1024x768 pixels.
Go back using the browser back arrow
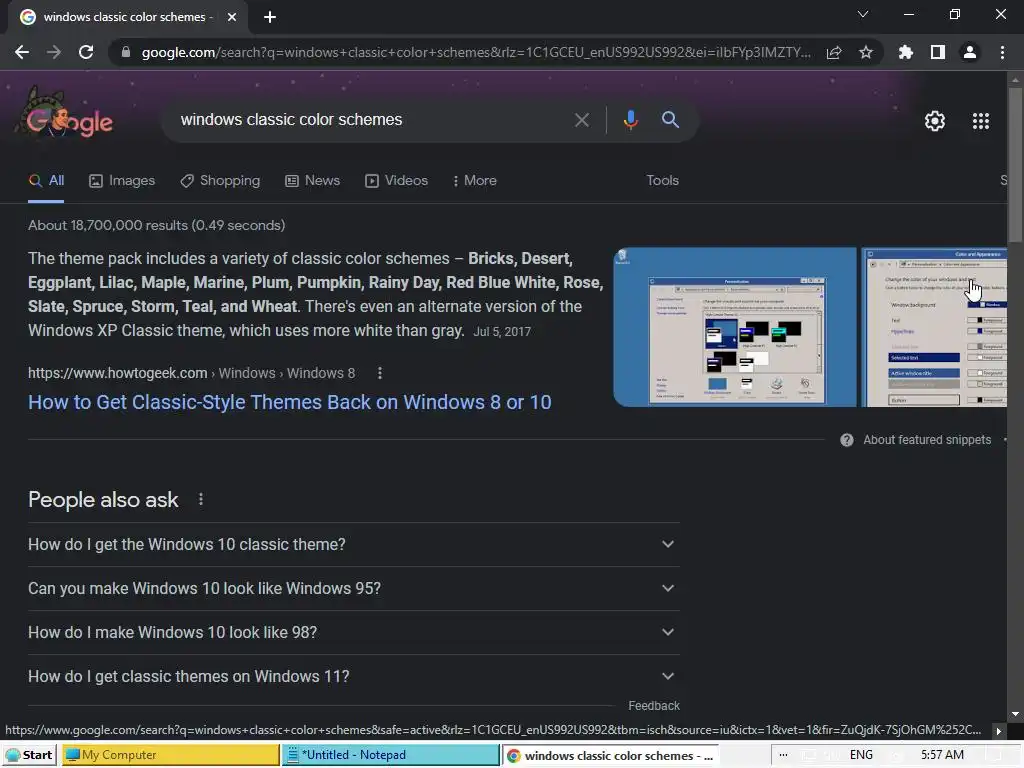click(22, 52)
